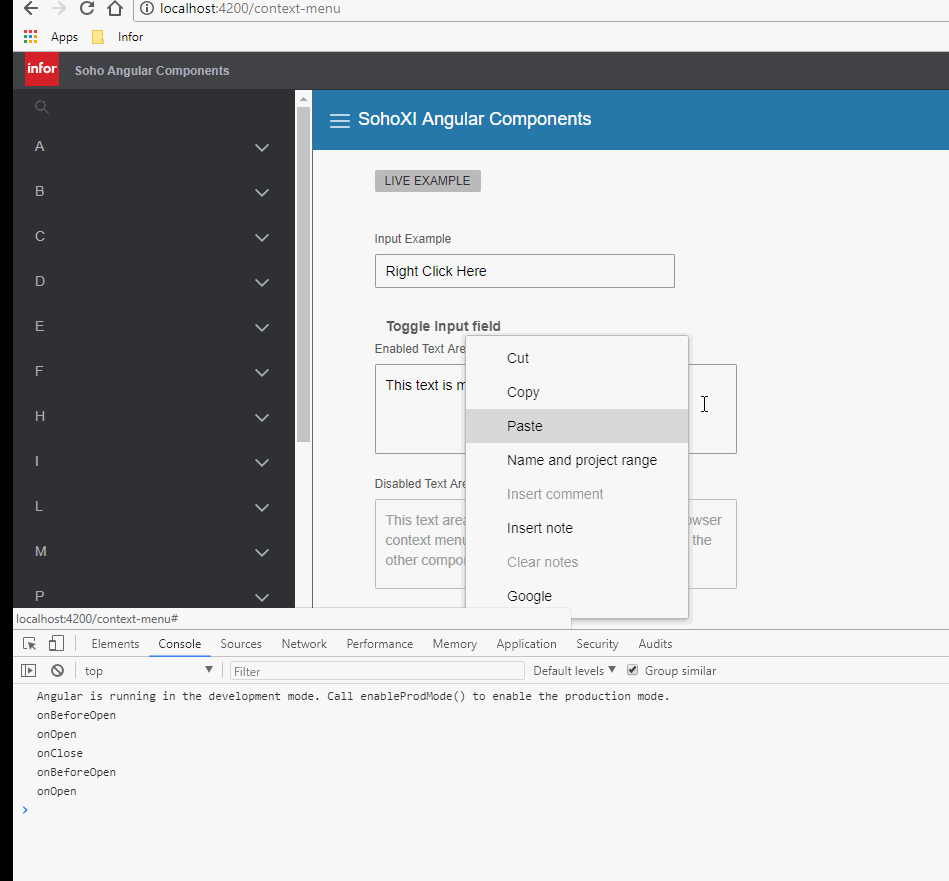Open the top context dropdown in console
The image size is (949, 881).
pos(148,670)
